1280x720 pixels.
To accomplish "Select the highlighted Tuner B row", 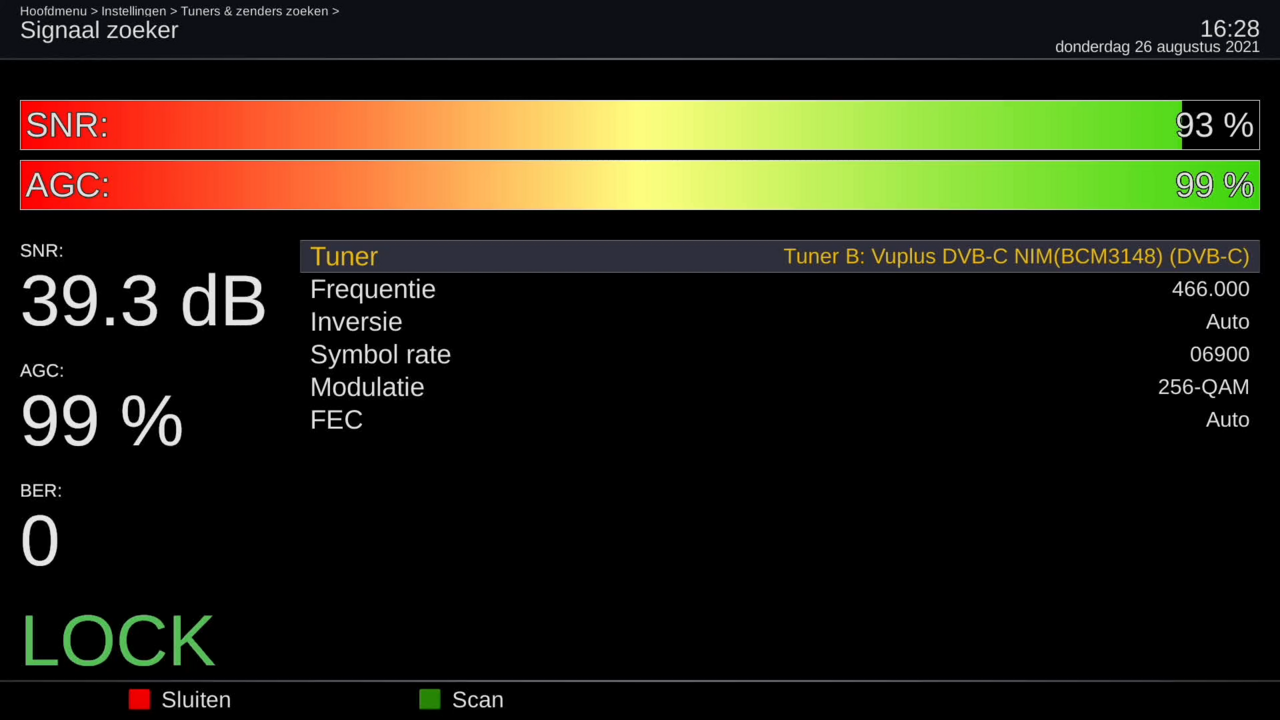I will [x=779, y=257].
